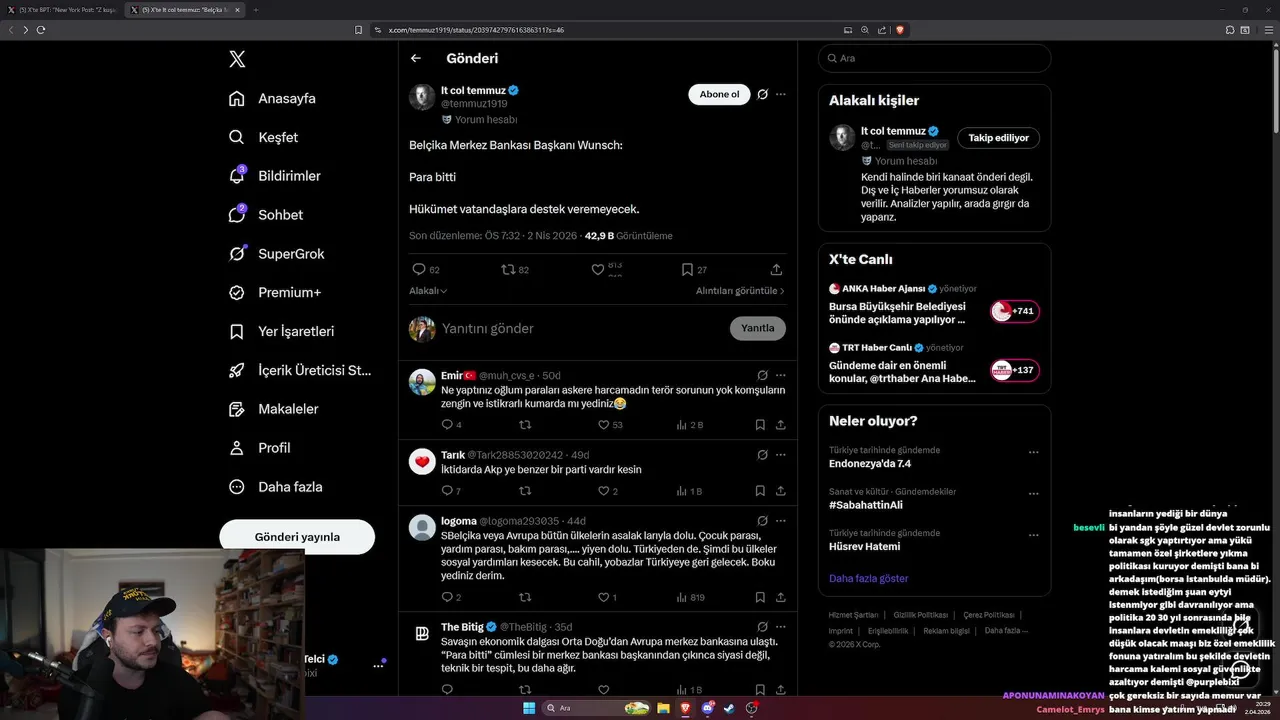
Task: Click Brave shields icon in address bar
Action: tap(900, 30)
